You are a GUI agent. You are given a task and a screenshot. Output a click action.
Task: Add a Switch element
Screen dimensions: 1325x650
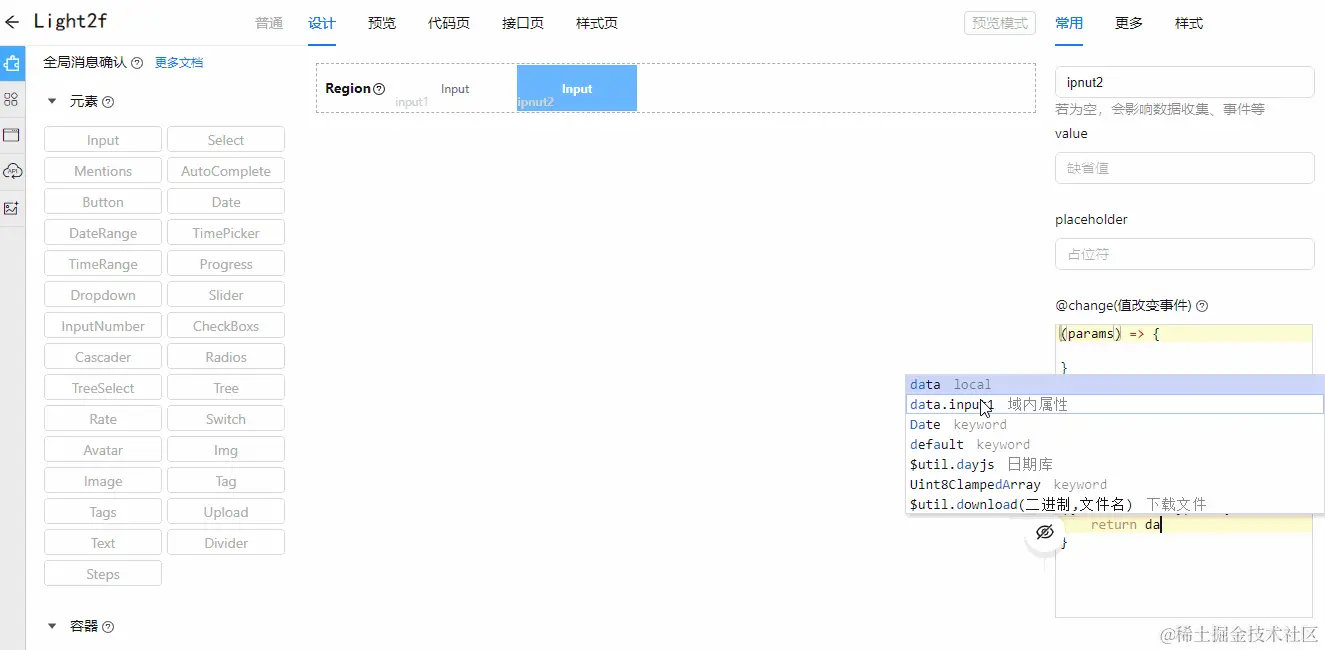[226, 419]
